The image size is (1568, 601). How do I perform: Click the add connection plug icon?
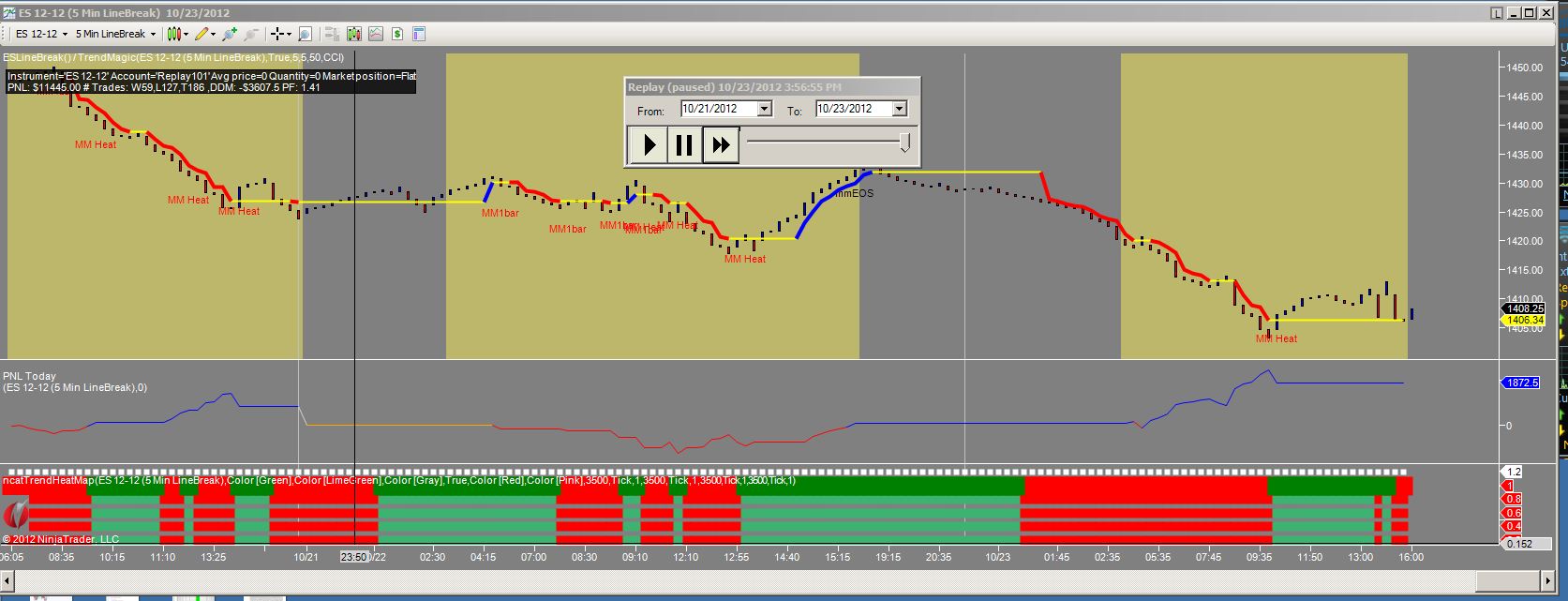coord(231,34)
